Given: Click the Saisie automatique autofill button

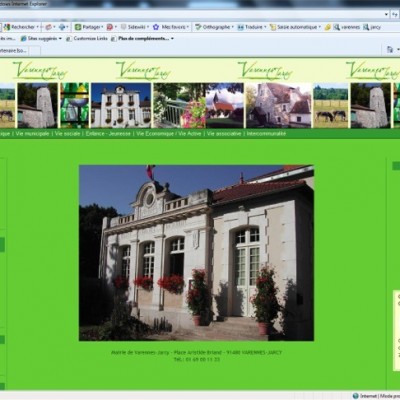Looking at the screenshot, I should [x=293, y=27].
